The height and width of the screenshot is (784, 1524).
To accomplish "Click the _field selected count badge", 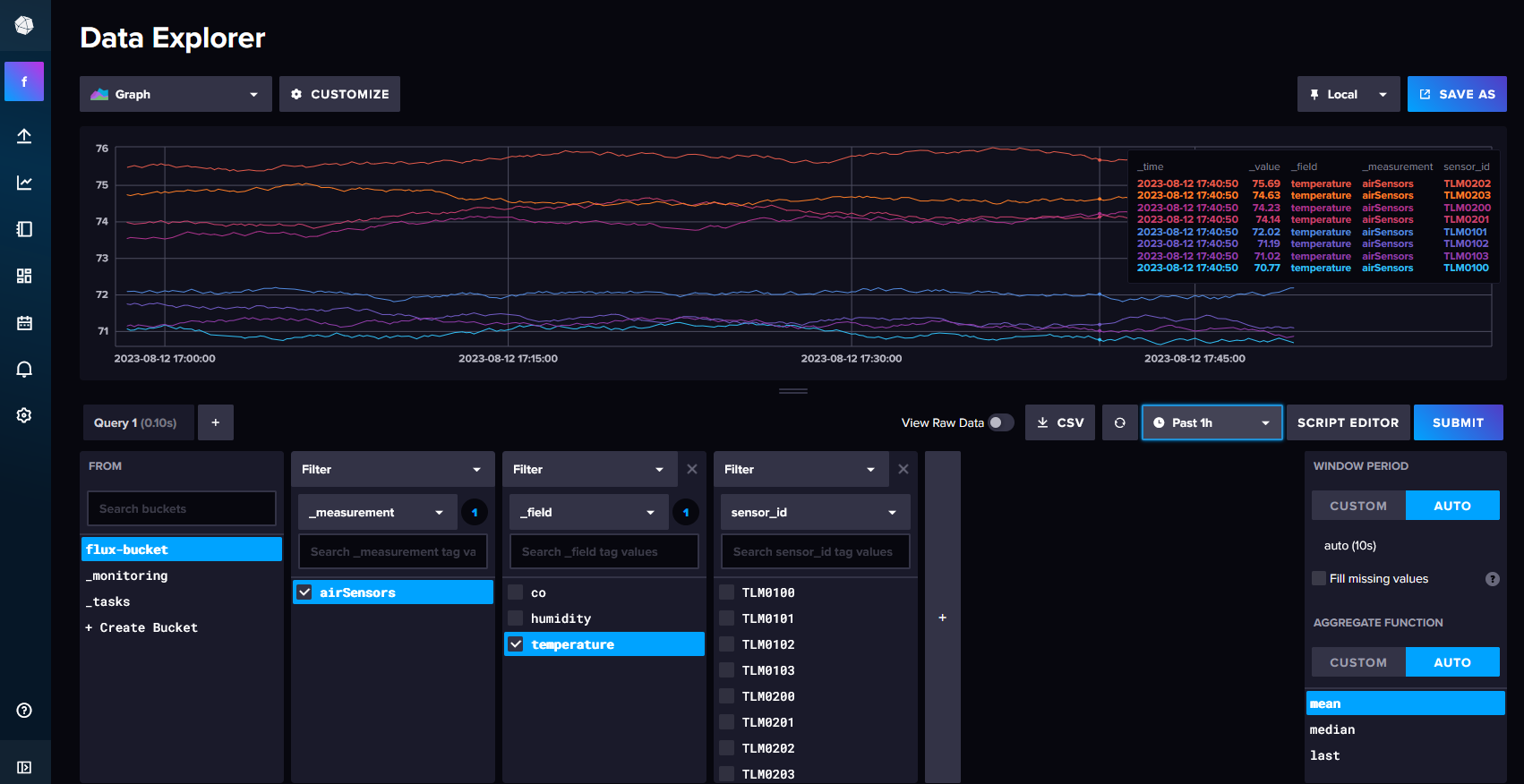I will pyautogui.click(x=686, y=512).
